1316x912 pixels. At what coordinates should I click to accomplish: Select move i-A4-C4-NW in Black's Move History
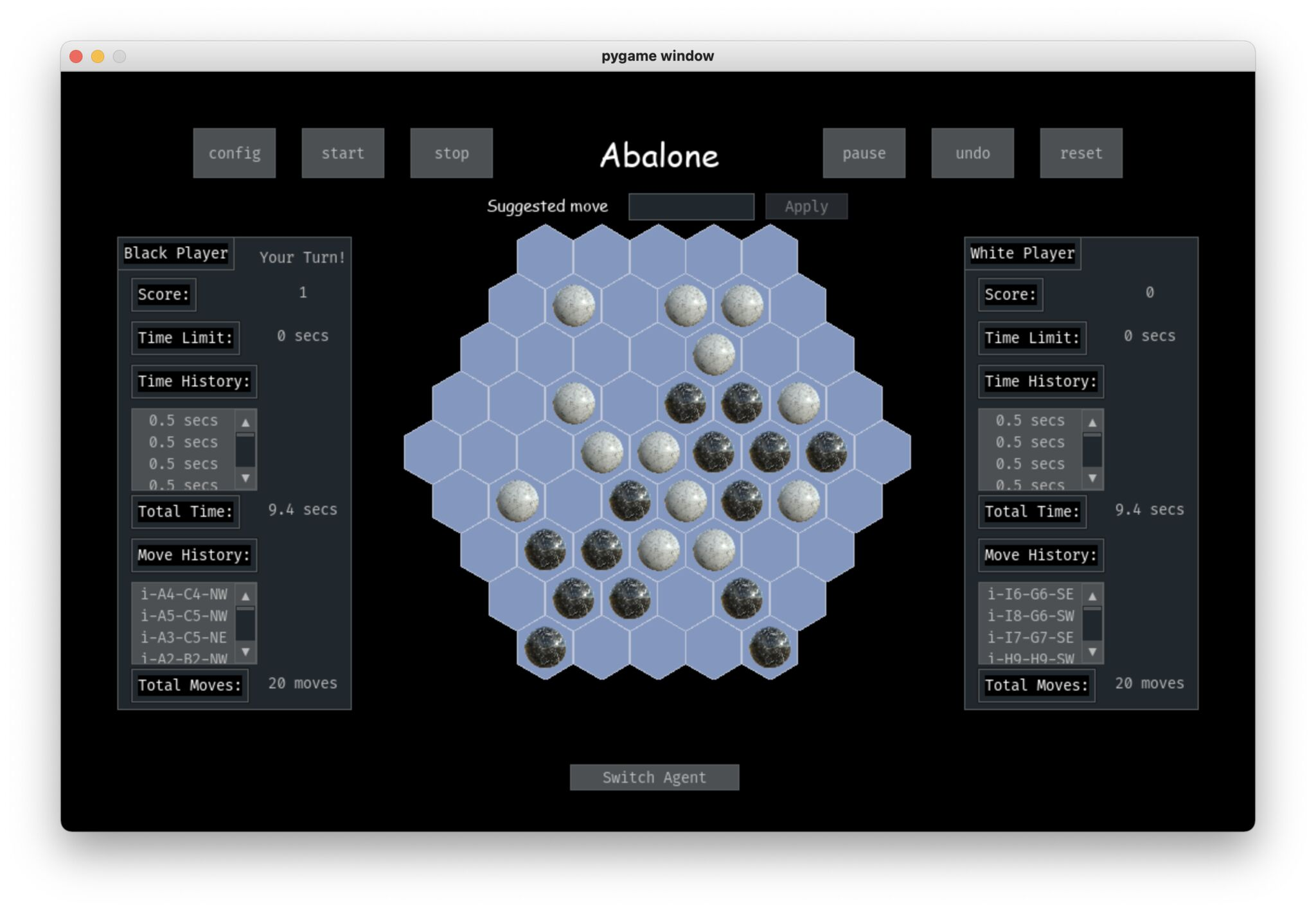tap(183, 595)
